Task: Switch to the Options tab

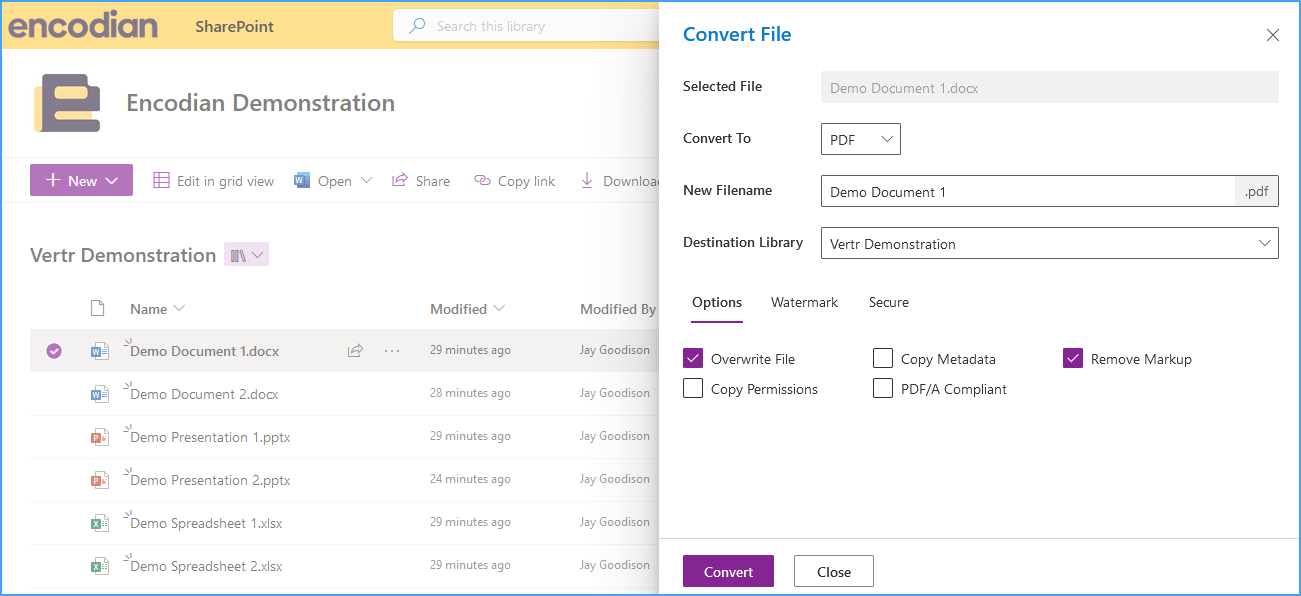Action: point(717,302)
